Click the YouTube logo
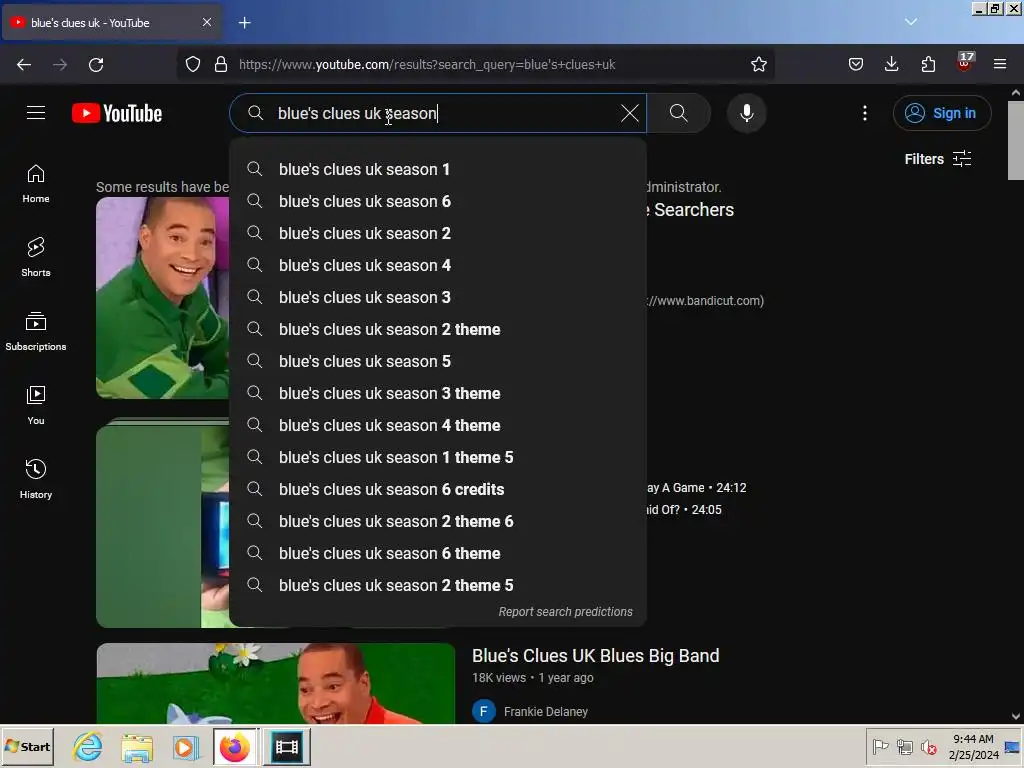Image resolution: width=1024 pixels, height=768 pixels. click(117, 113)
